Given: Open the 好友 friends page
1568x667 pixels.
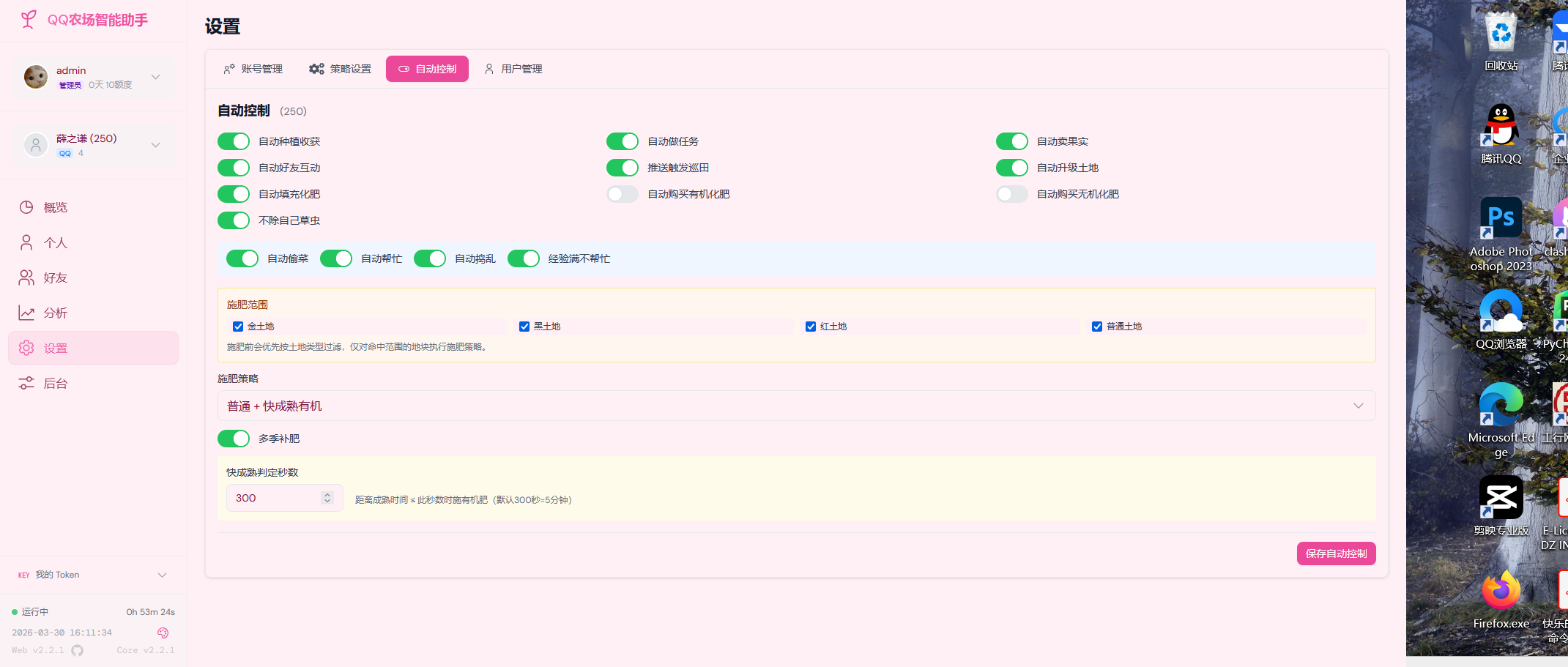Looking at the screenshot, I should coord(56,277).
